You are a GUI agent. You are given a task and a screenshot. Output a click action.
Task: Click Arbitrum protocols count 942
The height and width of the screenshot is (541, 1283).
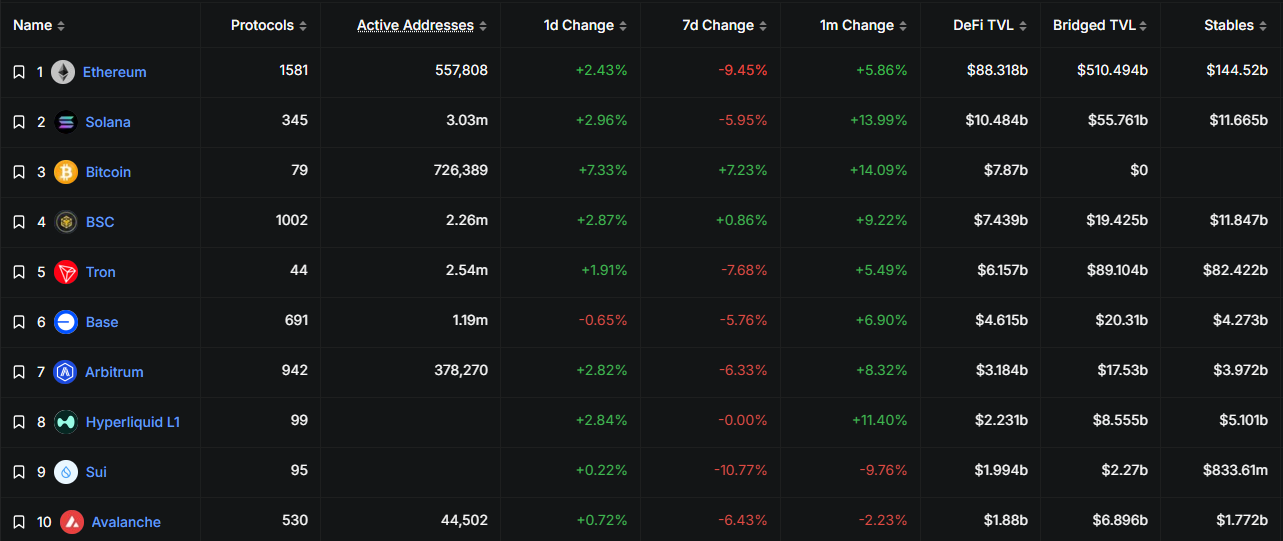point(295,370)
